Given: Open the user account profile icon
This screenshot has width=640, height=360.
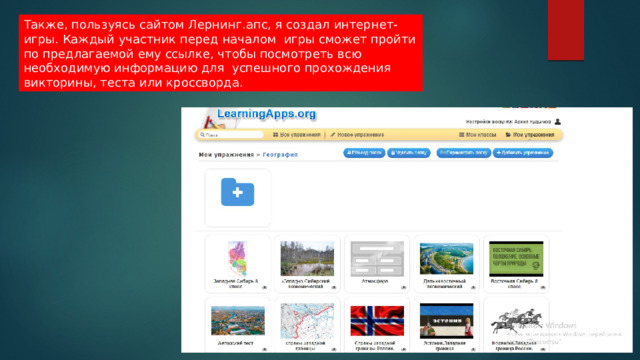Looking at the screenshot, I should coord(558,122).
